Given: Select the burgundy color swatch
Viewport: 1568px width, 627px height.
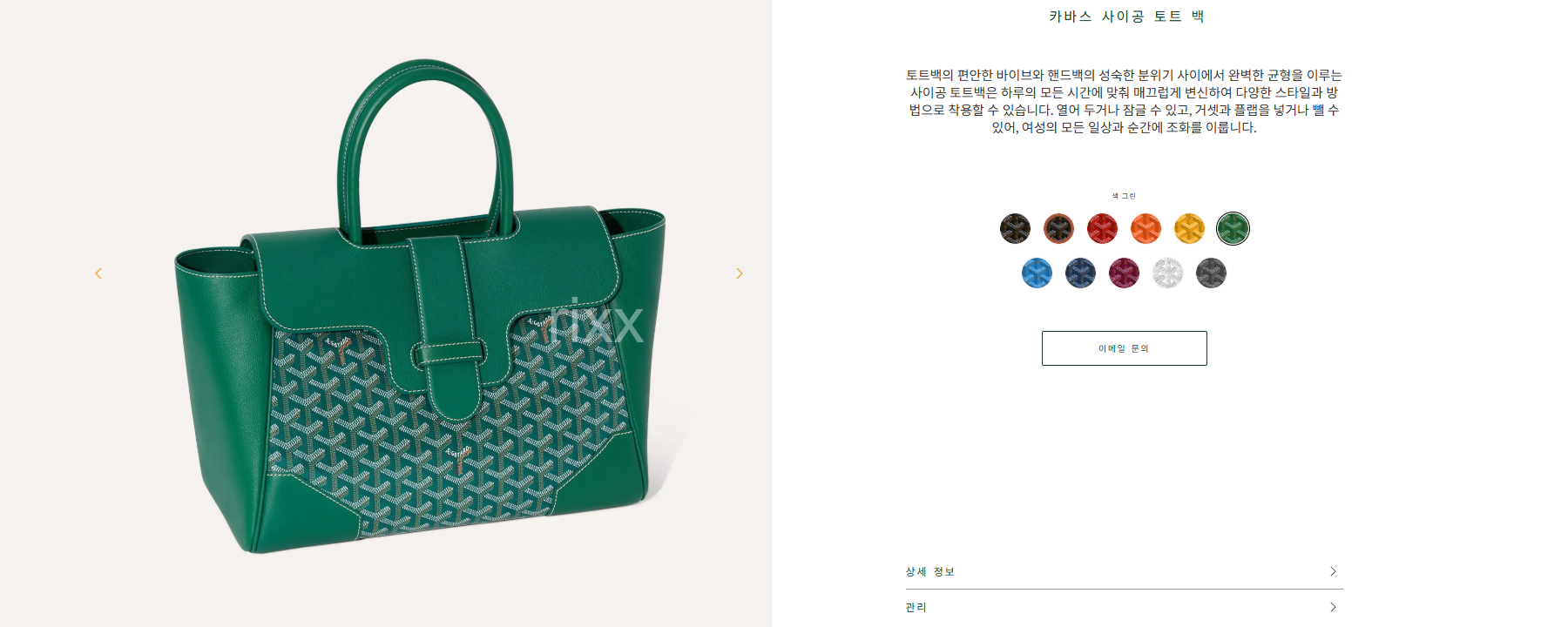Looking at the screenshot, I should pyautogui.click(x=1124, y=273).
